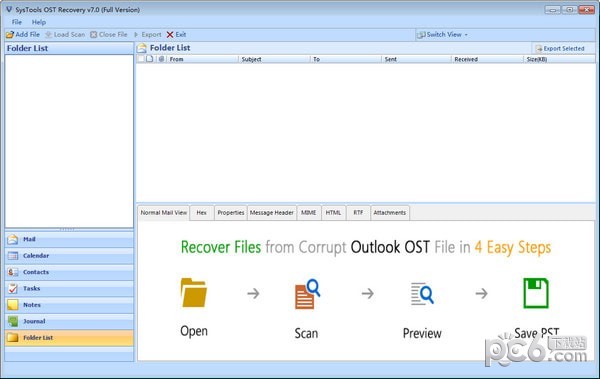Click the Add File toolbar icon
Viewport: 600px width, 379px height.
tap(10, 35)
